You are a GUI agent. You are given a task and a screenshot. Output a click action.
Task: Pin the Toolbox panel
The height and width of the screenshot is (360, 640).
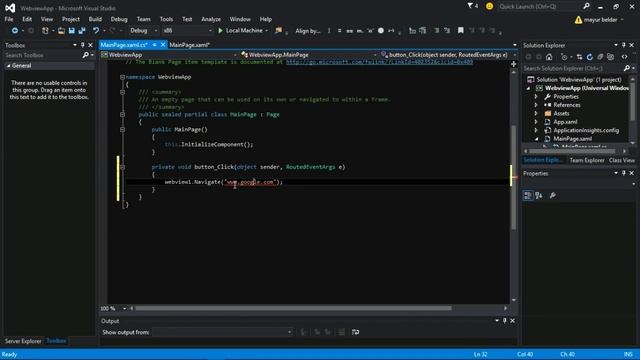click(82, 45)
